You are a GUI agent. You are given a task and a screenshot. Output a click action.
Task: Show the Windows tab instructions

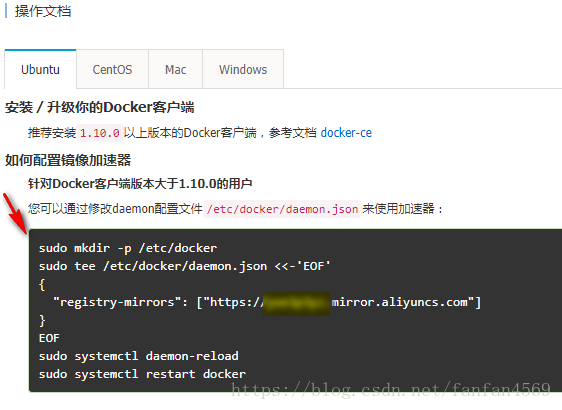[243, 69]
